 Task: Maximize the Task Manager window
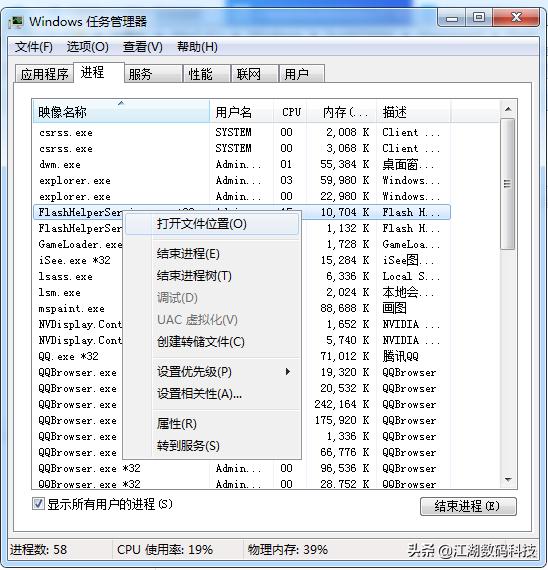pos(479,17)
